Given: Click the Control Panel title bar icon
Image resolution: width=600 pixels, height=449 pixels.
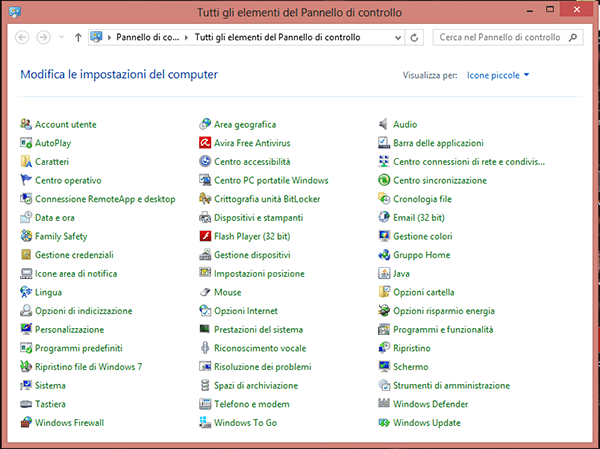Looking at the screenshot, I should tap(15, 11).
